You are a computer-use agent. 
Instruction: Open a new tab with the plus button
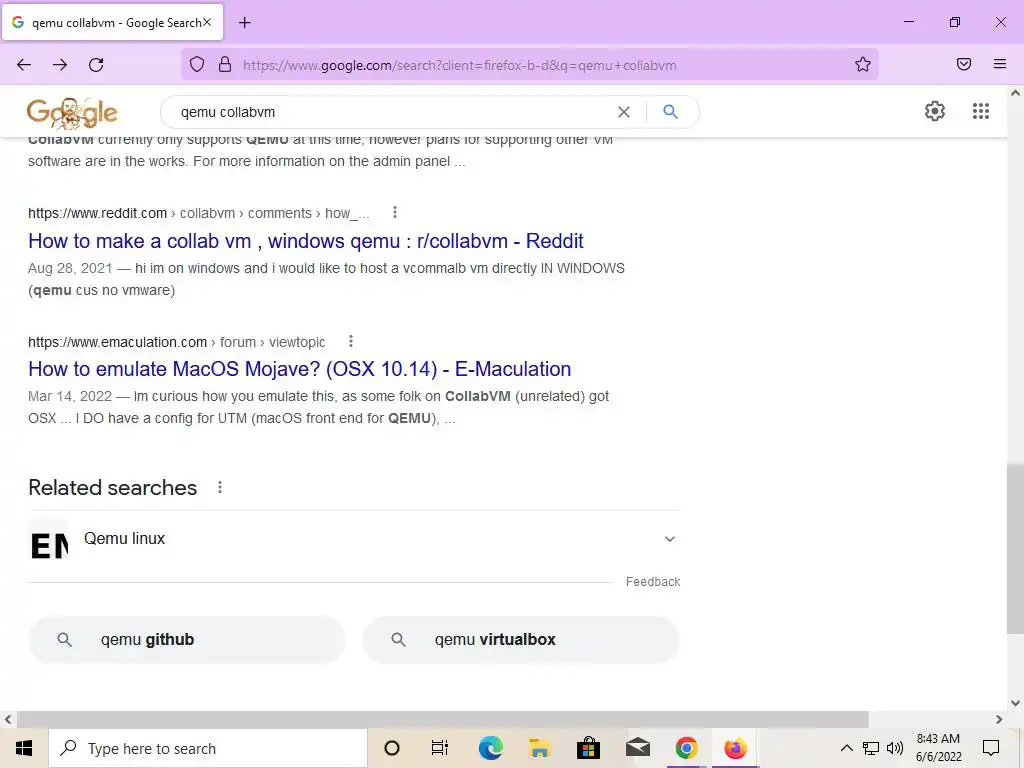pos(244,23)
